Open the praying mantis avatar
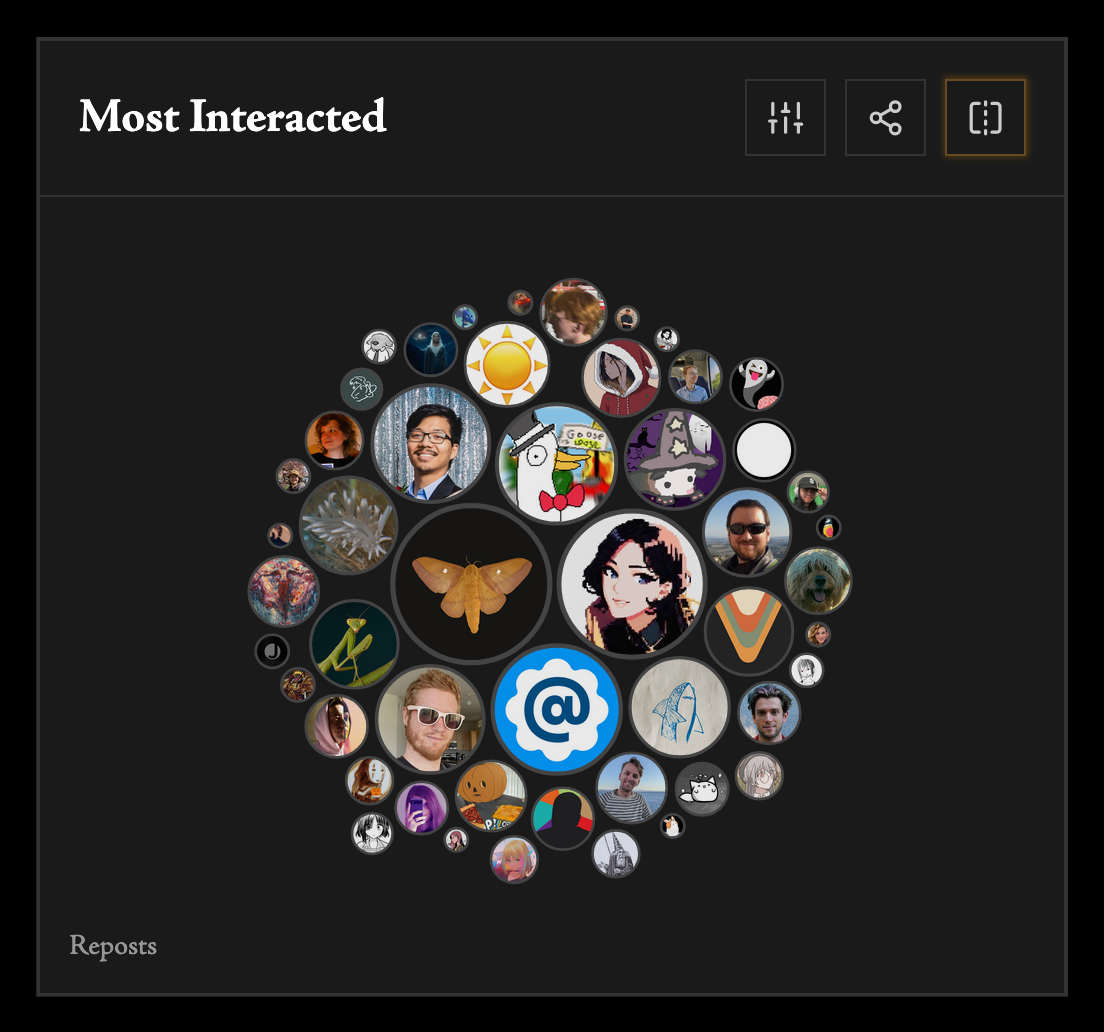1104x1032 pixels. tap(354, 644)
